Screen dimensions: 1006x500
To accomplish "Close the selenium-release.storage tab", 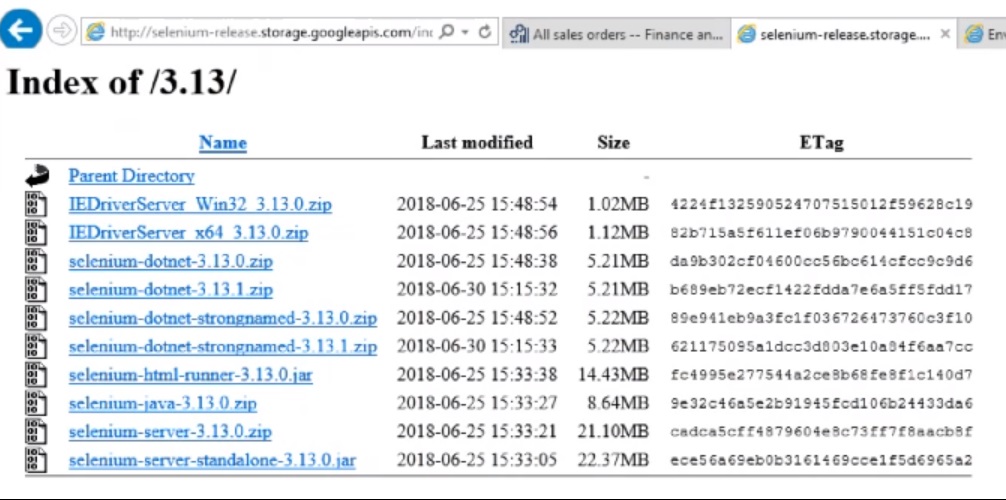I will click(944, 34).
